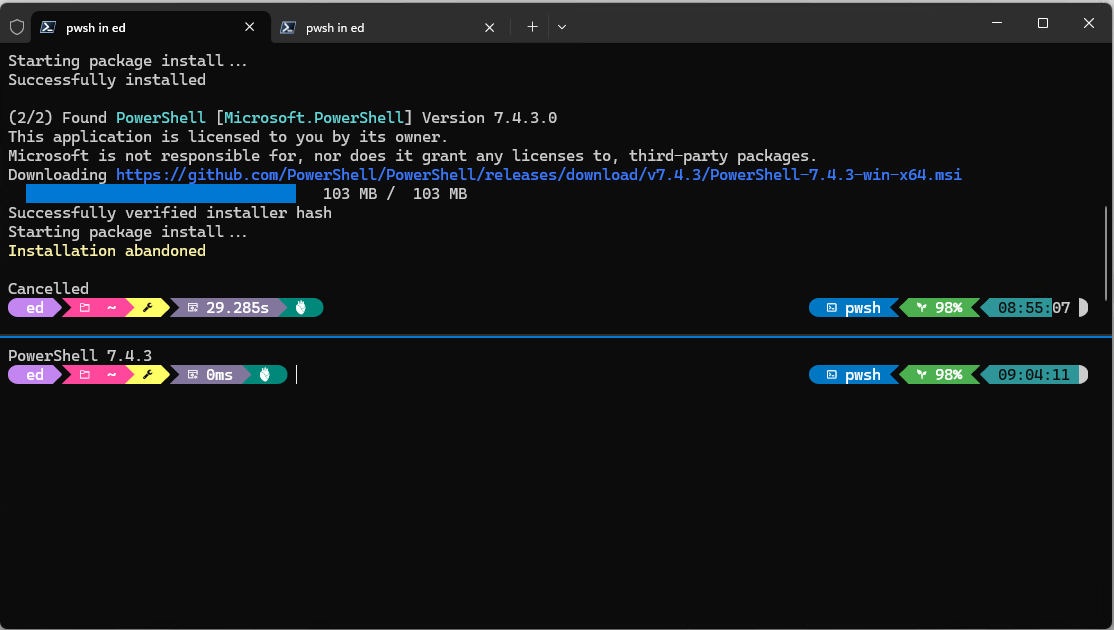Close the first 'pwsh in ed' tab
The height and width of the screenshot is (630, 1114).
(249, 27)
